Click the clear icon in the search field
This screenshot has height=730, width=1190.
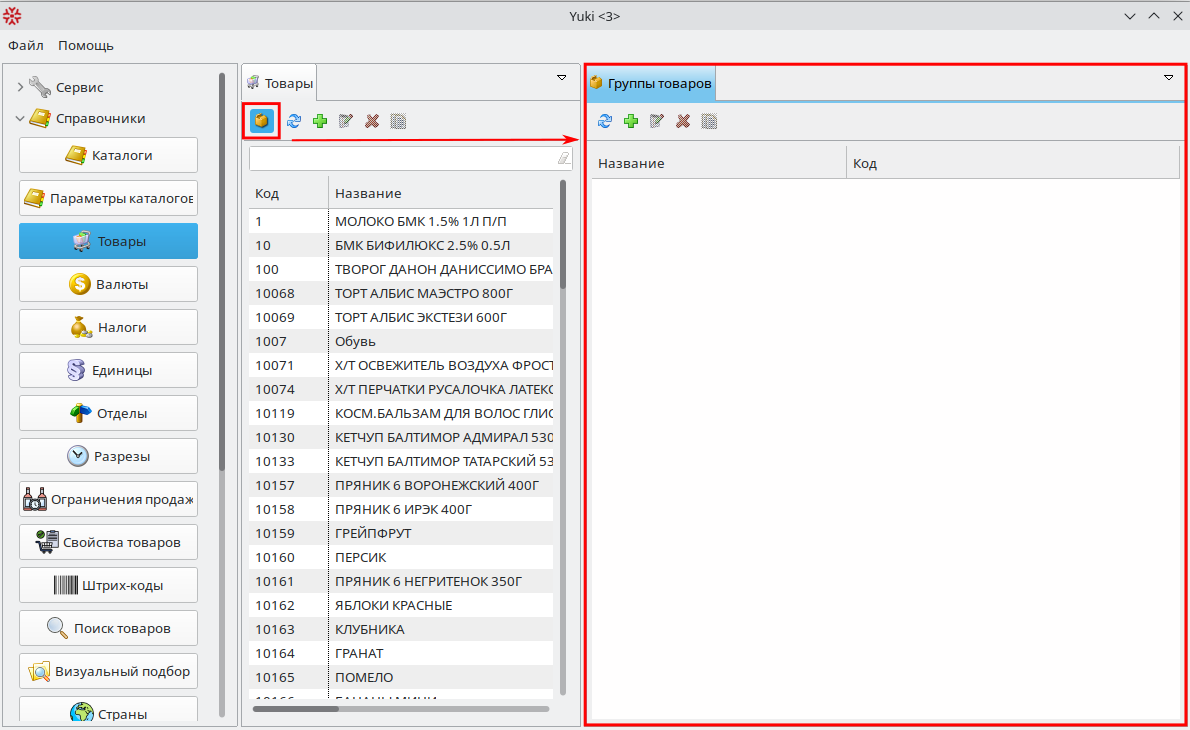pyautogui.click(x=563, y=158)
